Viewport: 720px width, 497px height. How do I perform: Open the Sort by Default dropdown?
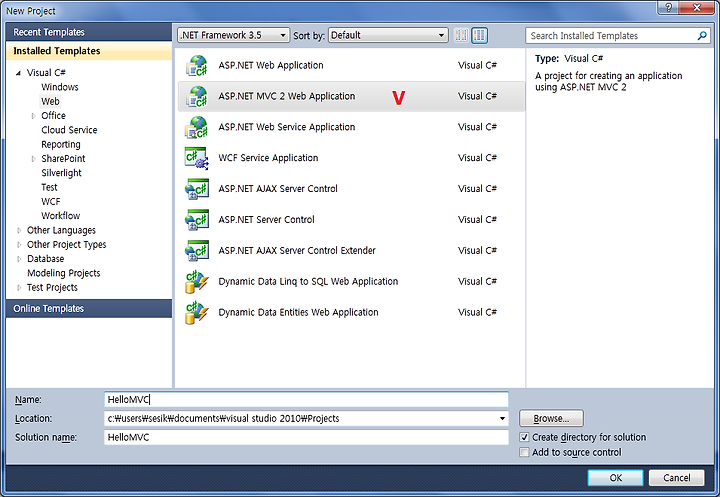point(388,35)
